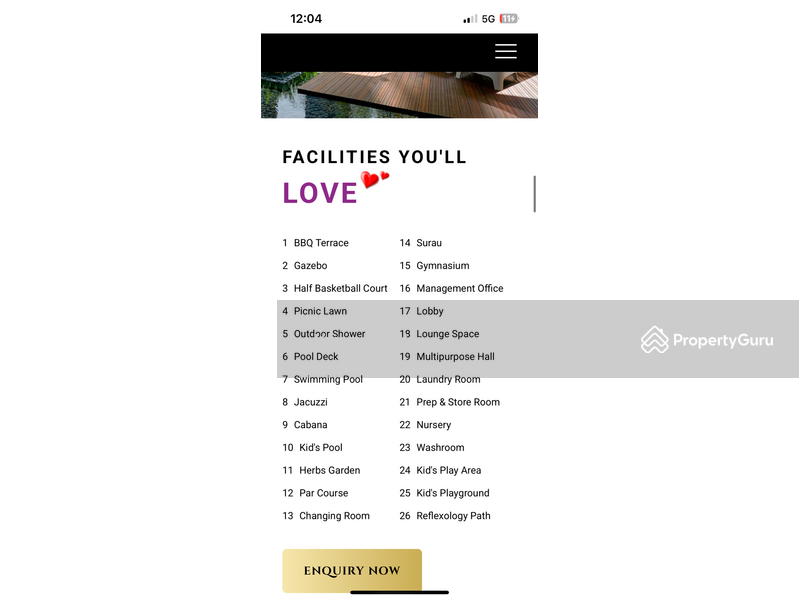Select the Reflexology Path item
800x600 pixels.
point(454,516)
